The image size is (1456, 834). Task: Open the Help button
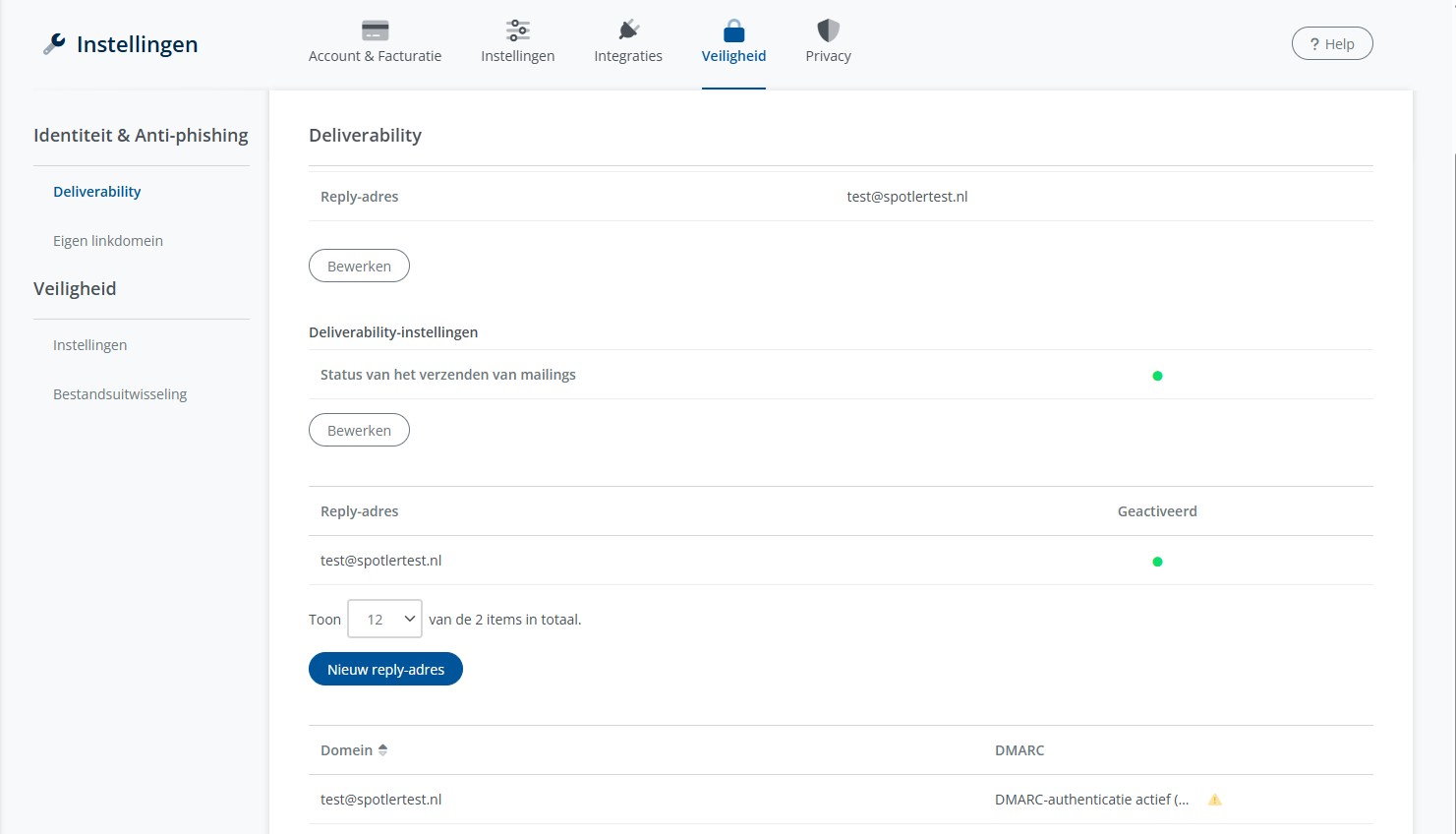coord(1331,44)
